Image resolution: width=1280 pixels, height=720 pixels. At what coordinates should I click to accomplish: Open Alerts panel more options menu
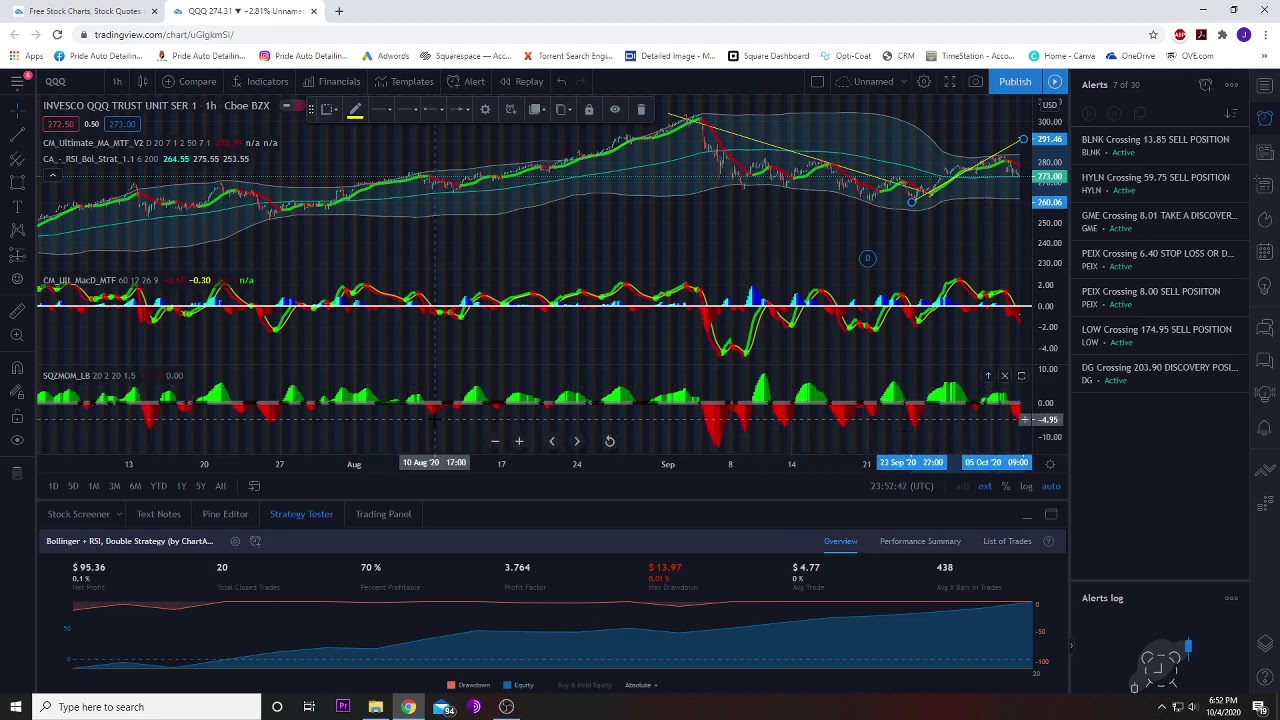point(1231,85)
